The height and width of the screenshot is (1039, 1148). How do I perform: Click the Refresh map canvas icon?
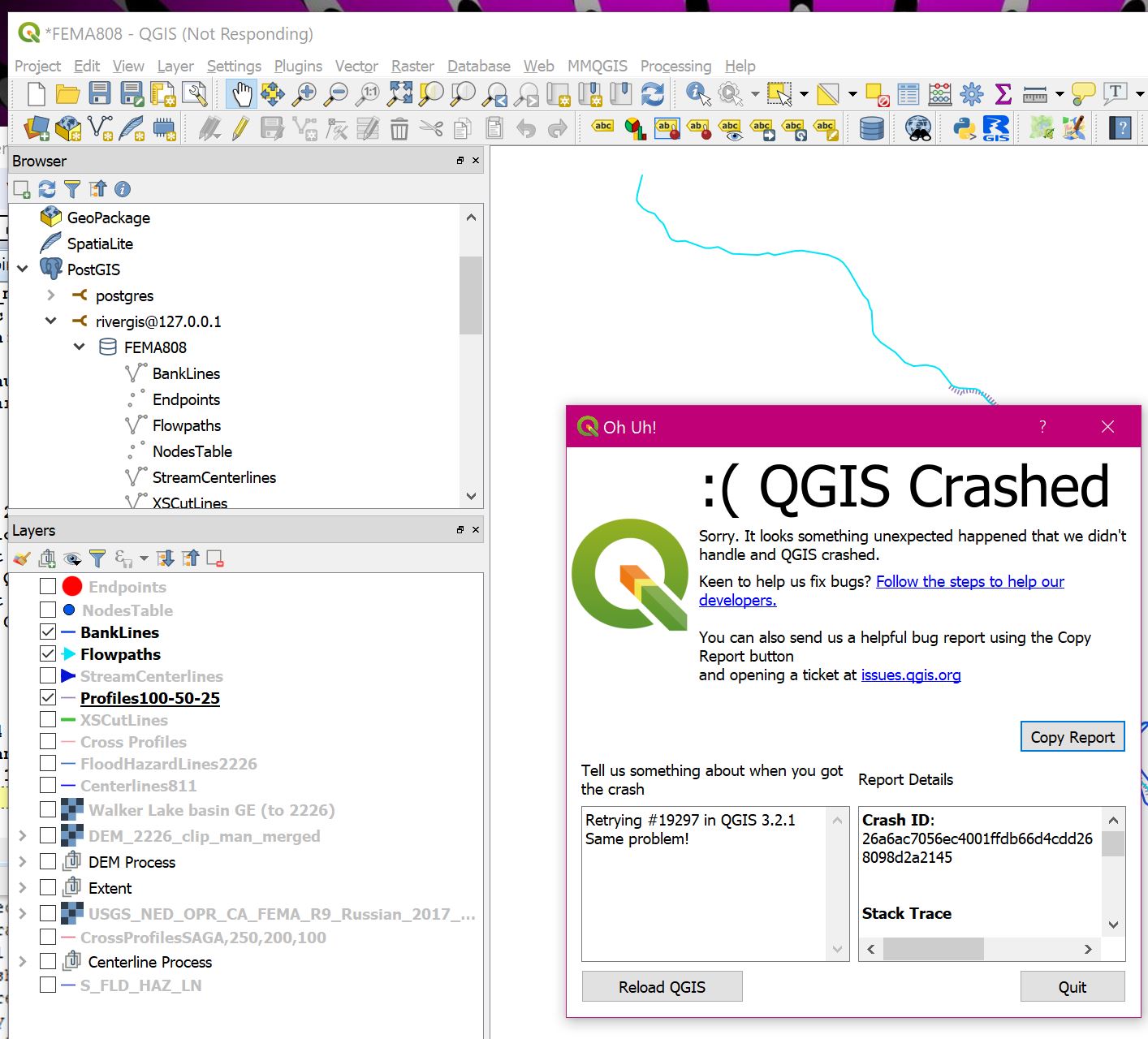click(x=653, y=94)
